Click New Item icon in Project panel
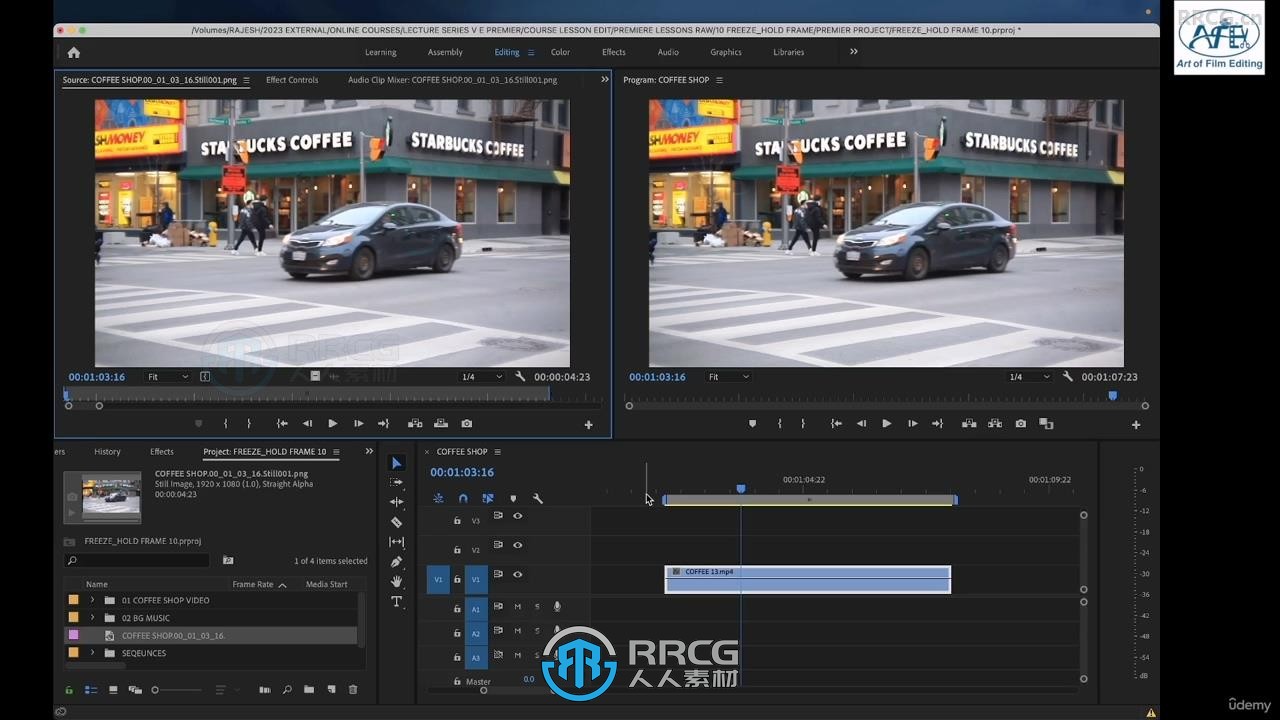Image resolution: width=1280 pixels, height=720 pixels. 331,690
